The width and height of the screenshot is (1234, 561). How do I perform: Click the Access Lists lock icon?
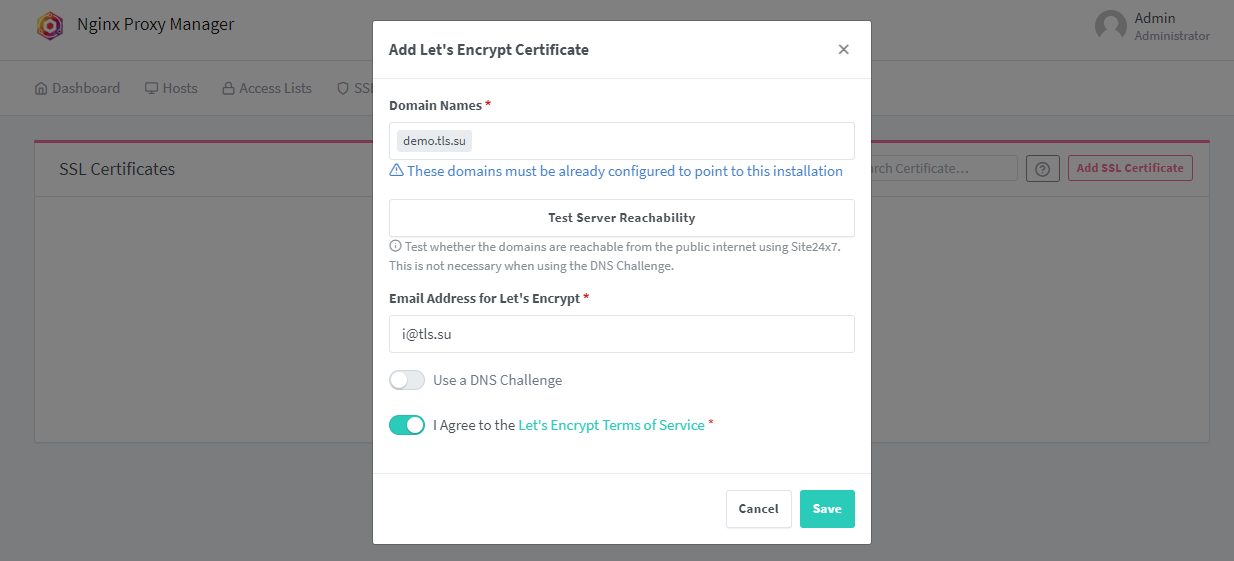click(x=229, y=88)
